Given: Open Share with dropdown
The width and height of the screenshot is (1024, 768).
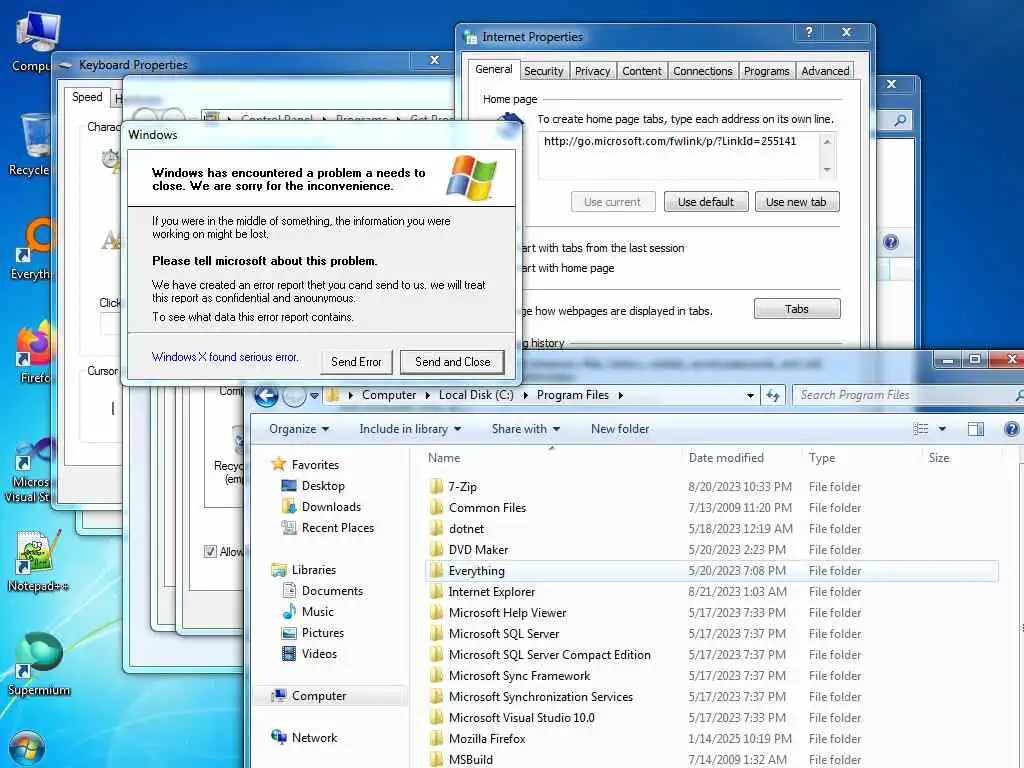Looking at the screenshot, I should (526, 429).
